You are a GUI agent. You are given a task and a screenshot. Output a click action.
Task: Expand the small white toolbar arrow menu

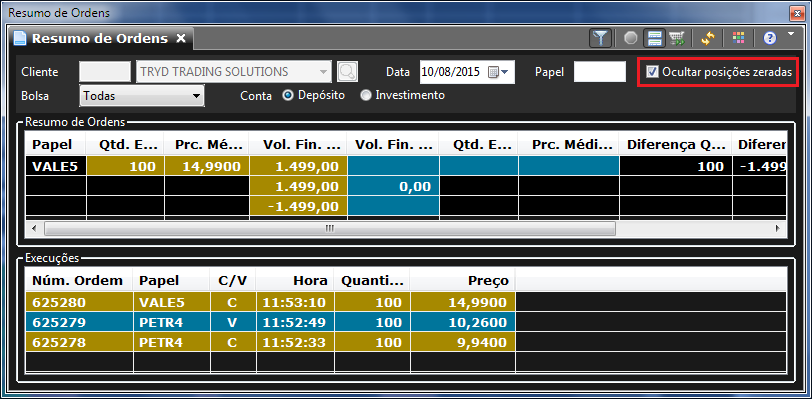click(790, 34)
